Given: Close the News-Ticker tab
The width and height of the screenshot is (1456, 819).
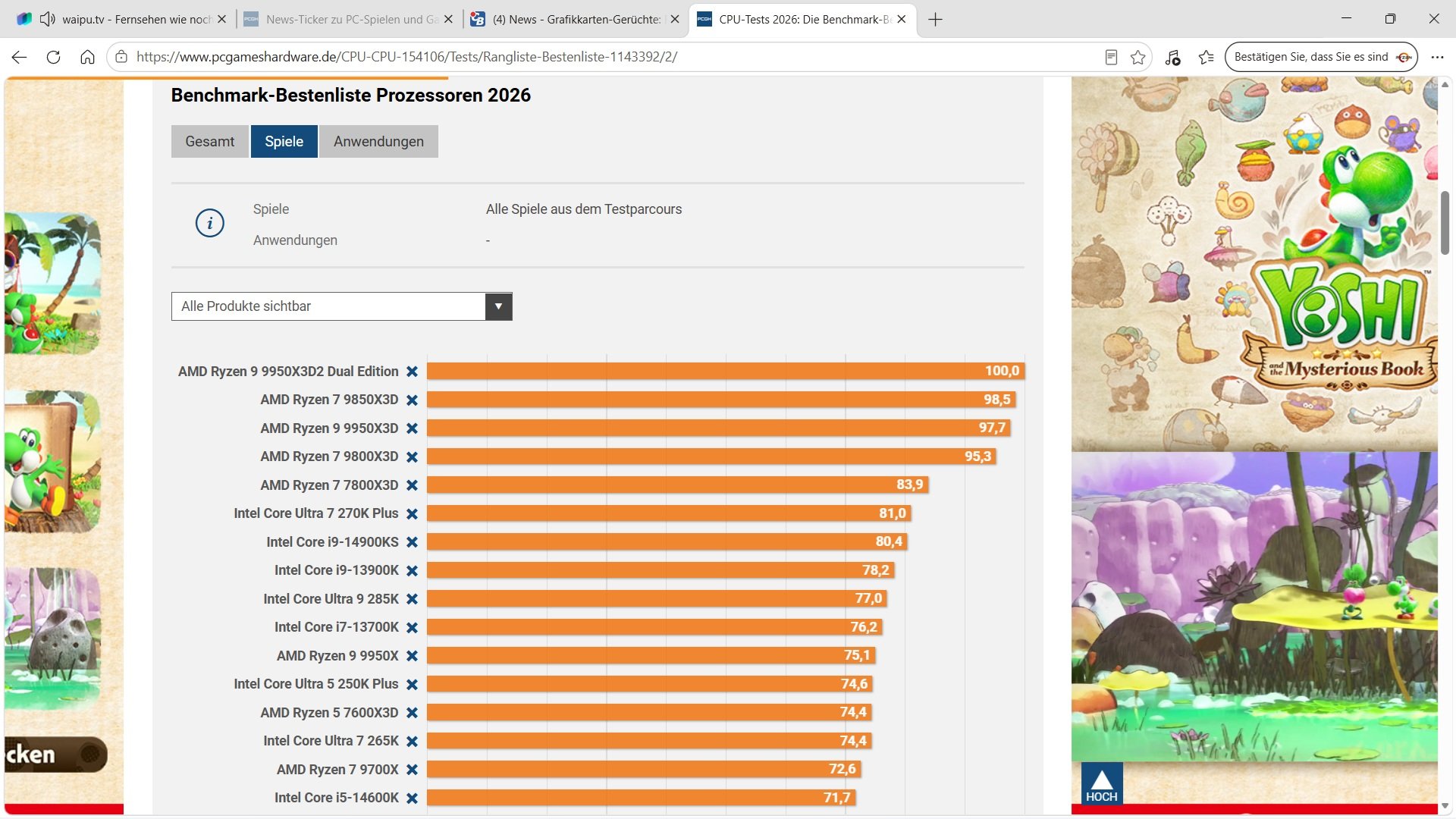Looking at the screenshot, I should tap(448, 19).
